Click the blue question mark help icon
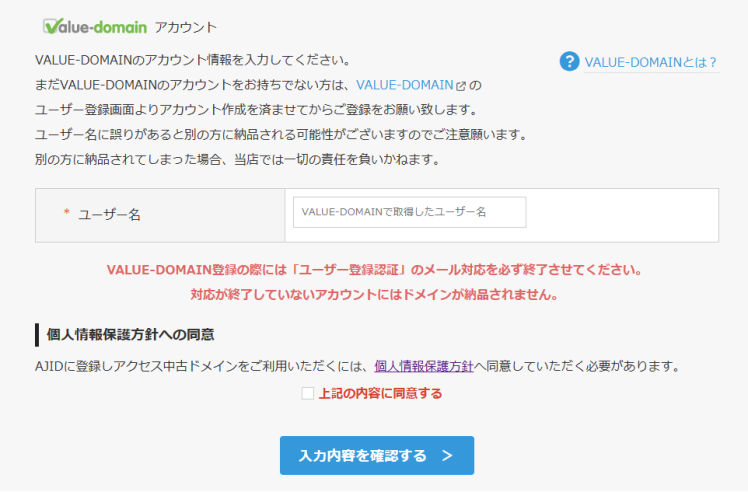The image size is (748, 492). click(x=569, y=62)
